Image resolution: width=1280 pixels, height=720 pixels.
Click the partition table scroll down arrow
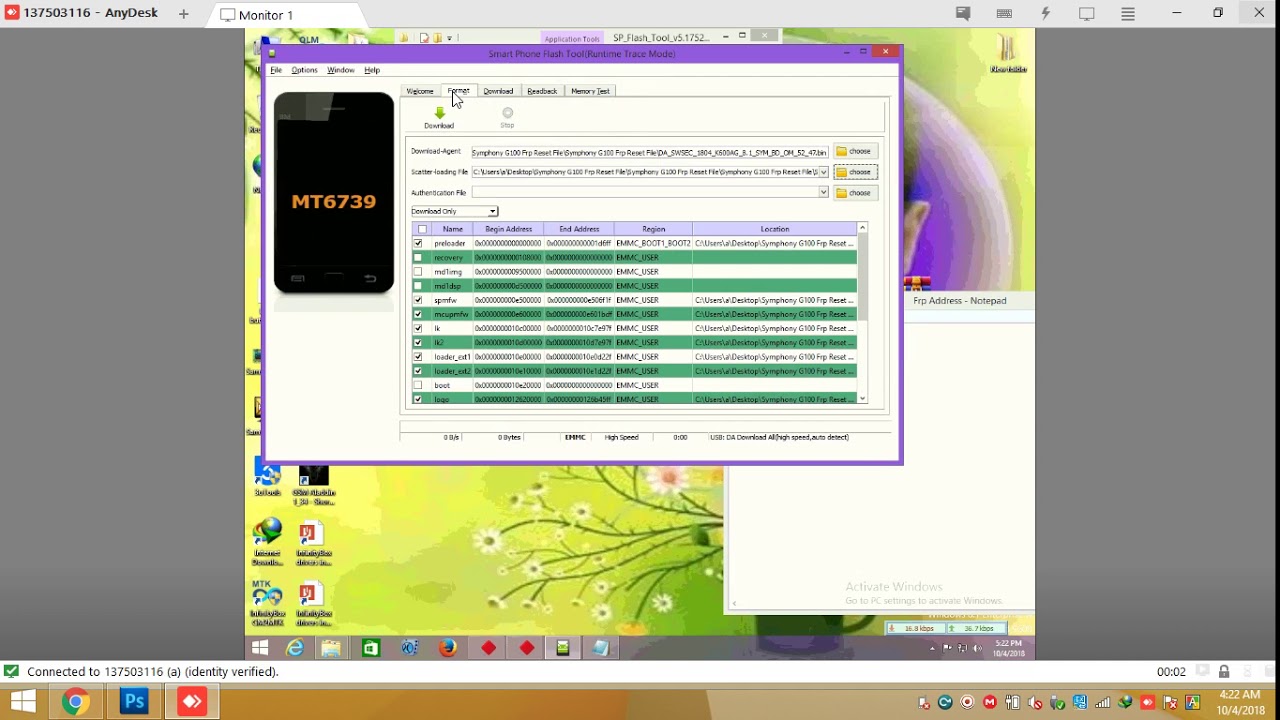[863, 398]
